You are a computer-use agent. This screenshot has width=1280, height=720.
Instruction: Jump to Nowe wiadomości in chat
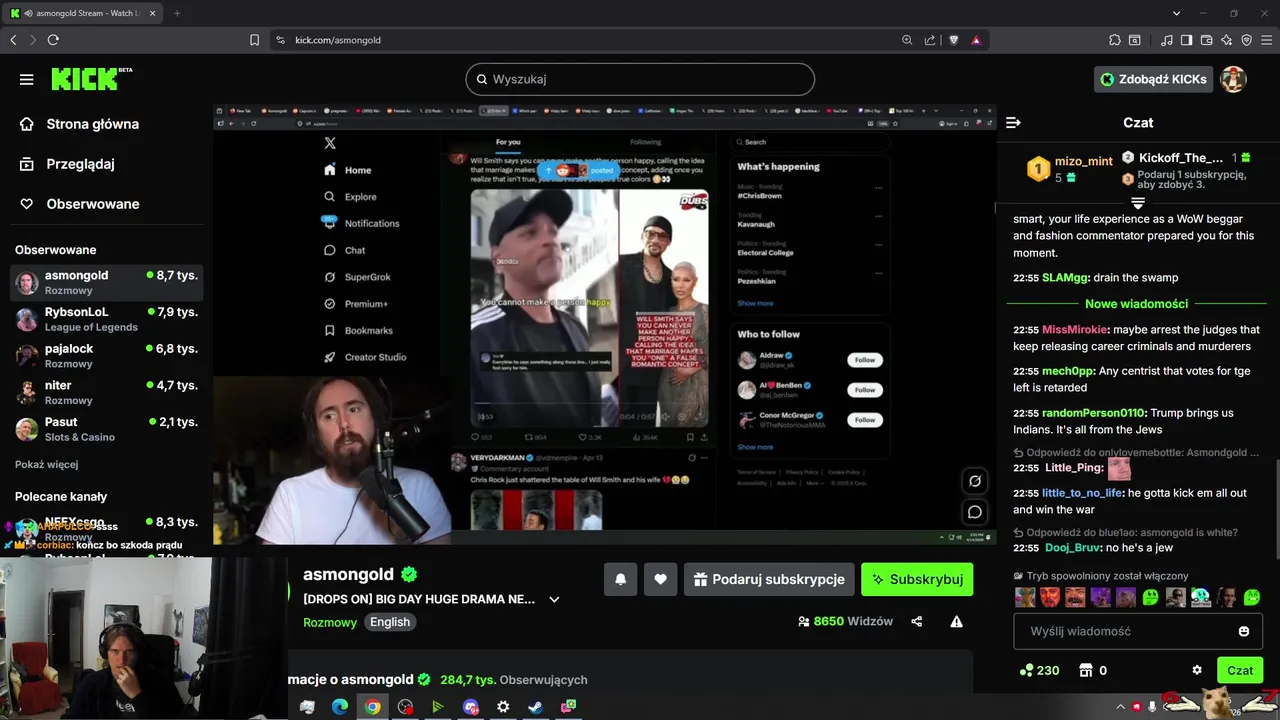pos(1136,304)
